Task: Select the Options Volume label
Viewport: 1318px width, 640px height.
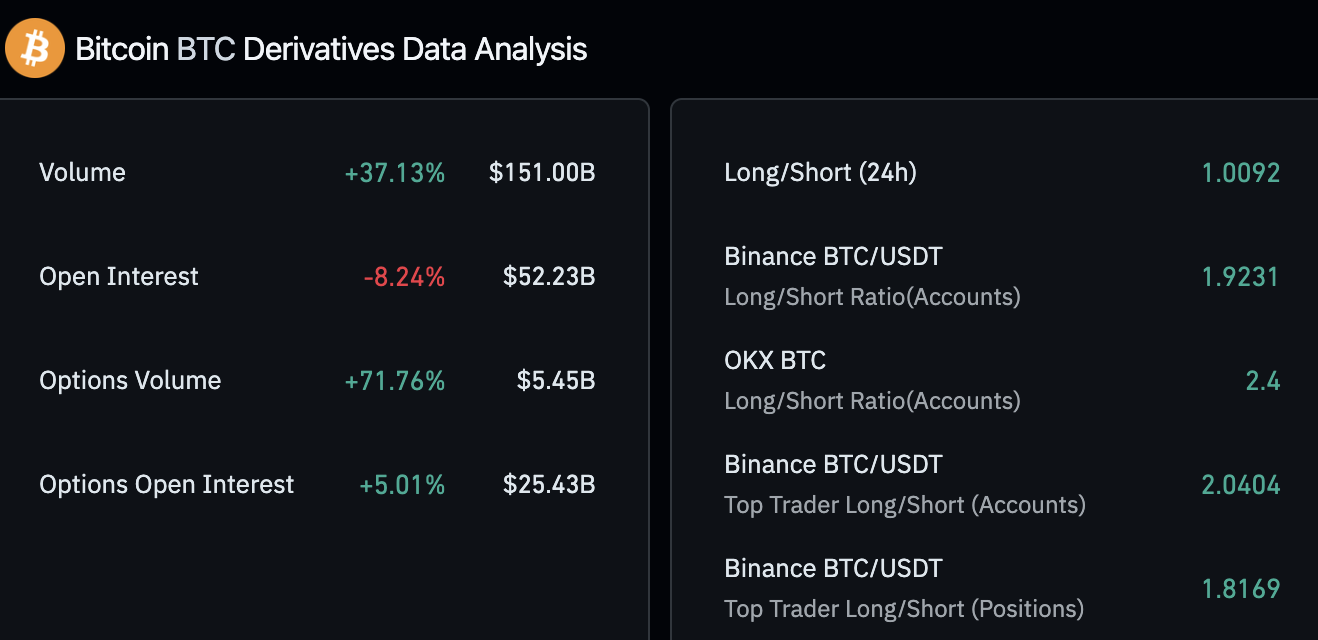Action: [130, 380]
